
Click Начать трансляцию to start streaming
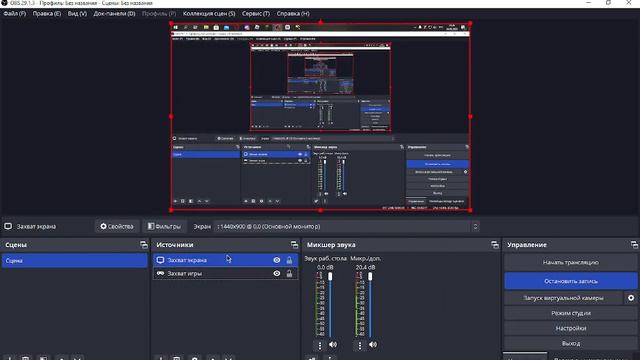tap(571, 262)
